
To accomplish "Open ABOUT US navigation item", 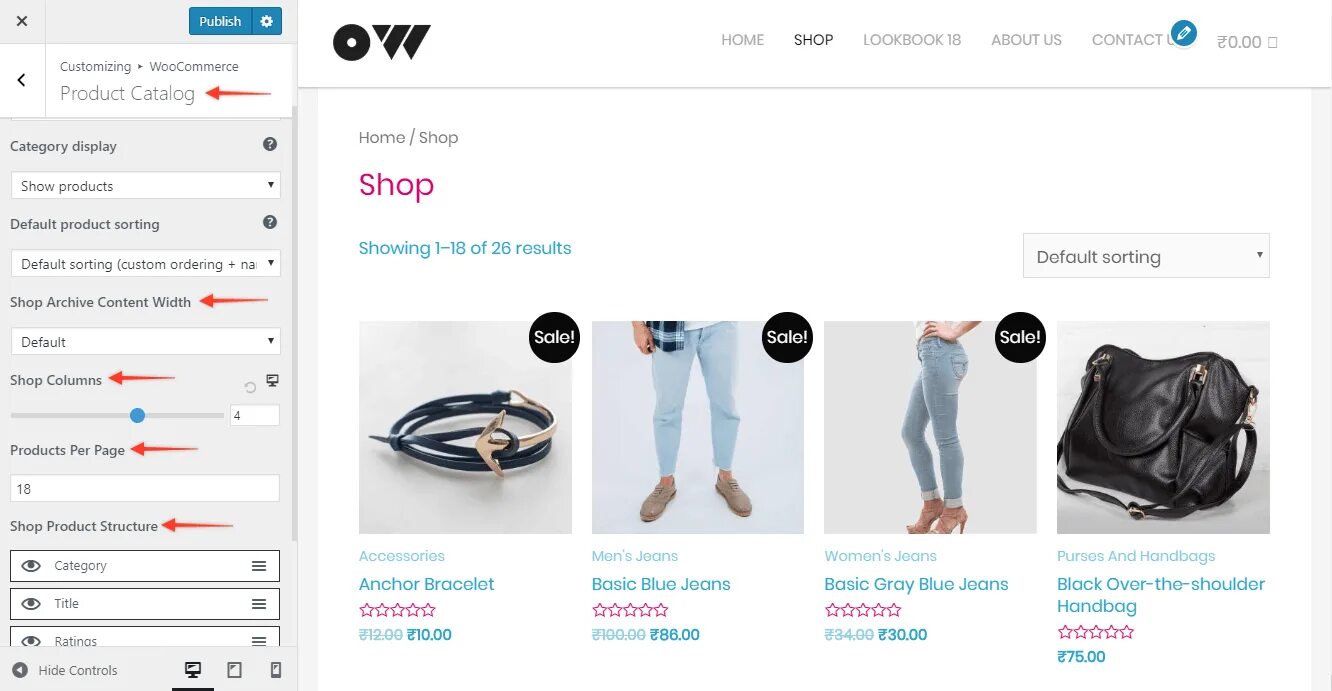I will 1026,40.
